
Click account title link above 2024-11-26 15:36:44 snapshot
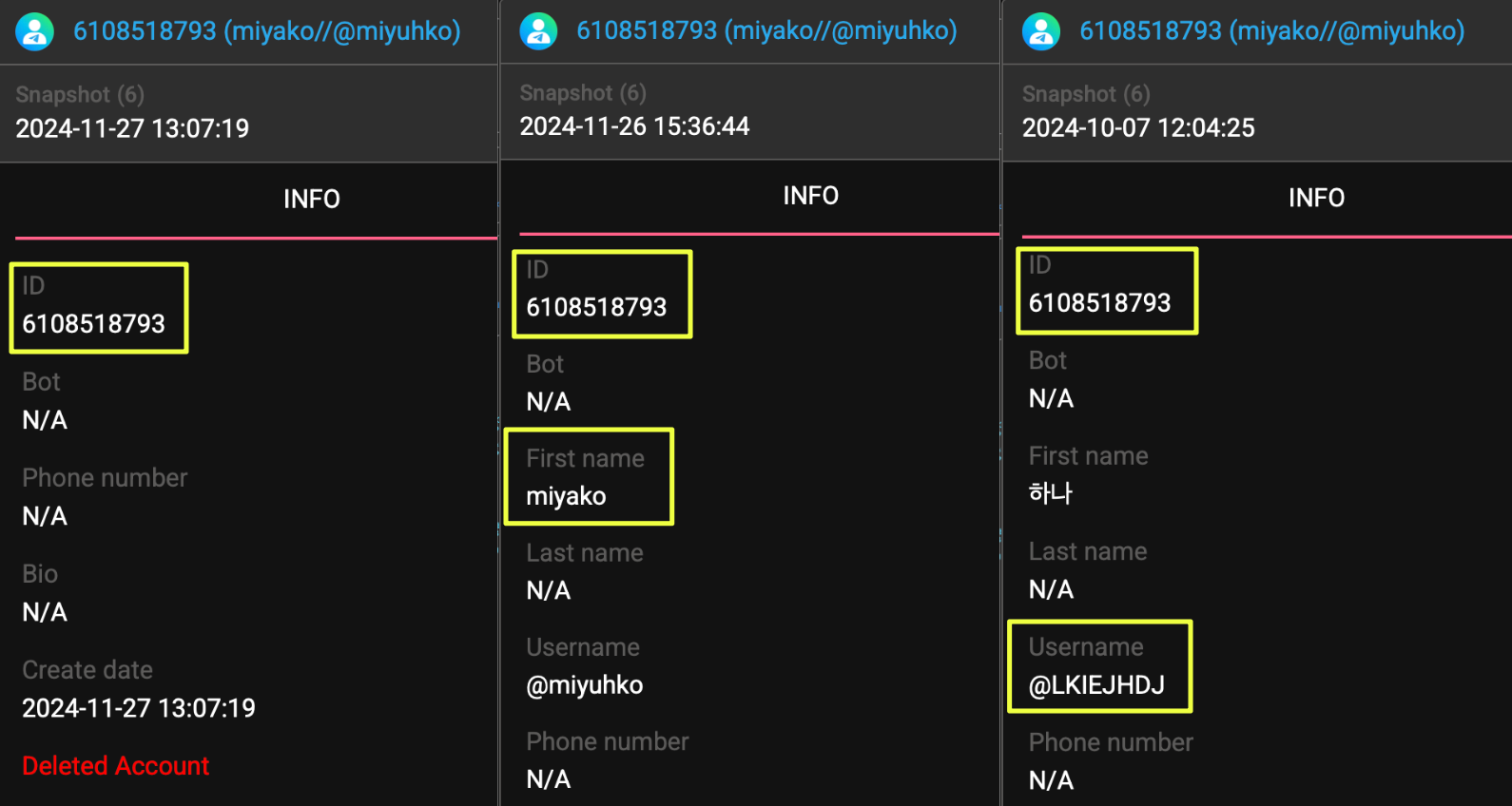(x=766, y=31)
